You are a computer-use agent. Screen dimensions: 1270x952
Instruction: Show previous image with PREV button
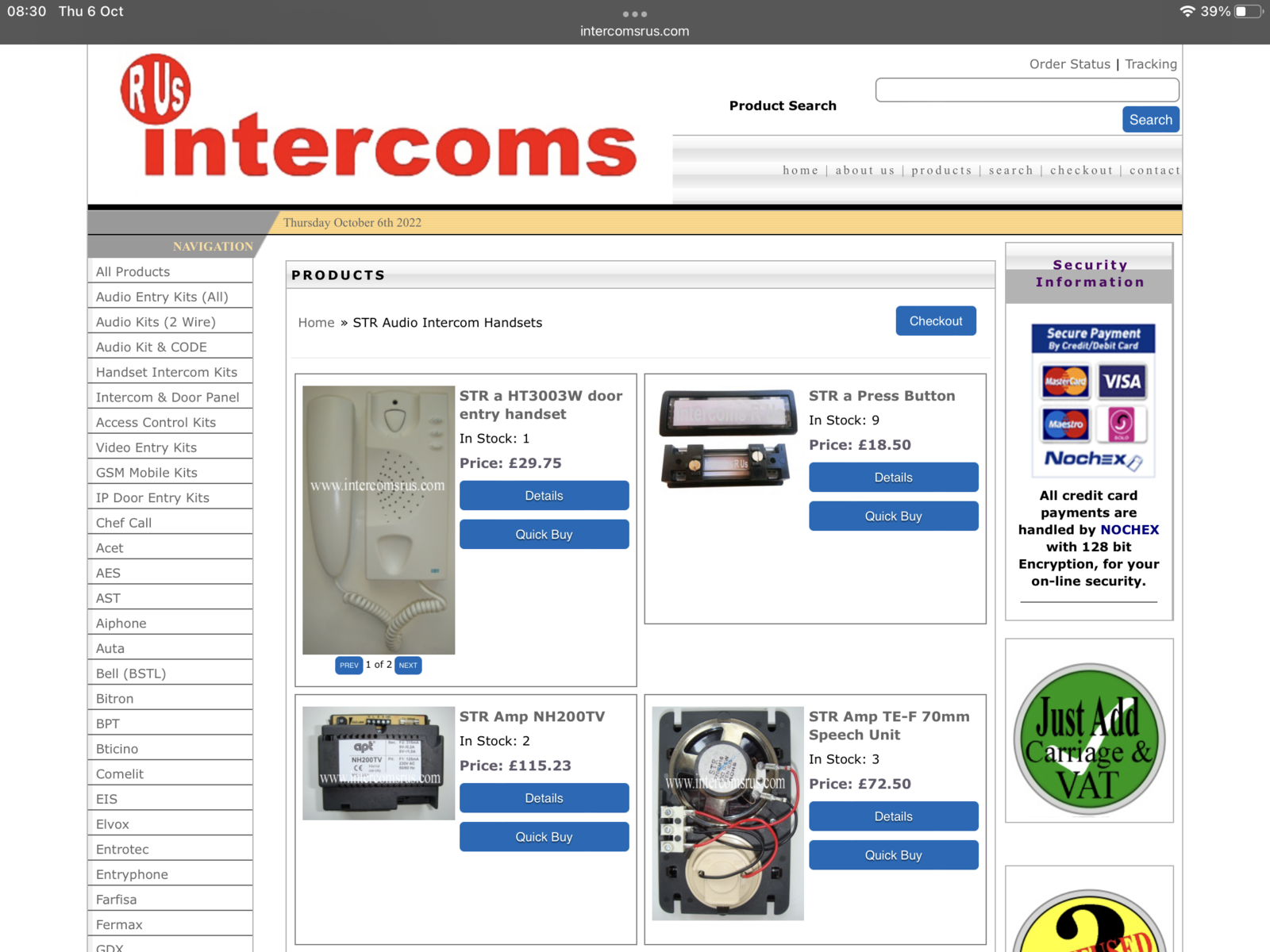point(348,666)
